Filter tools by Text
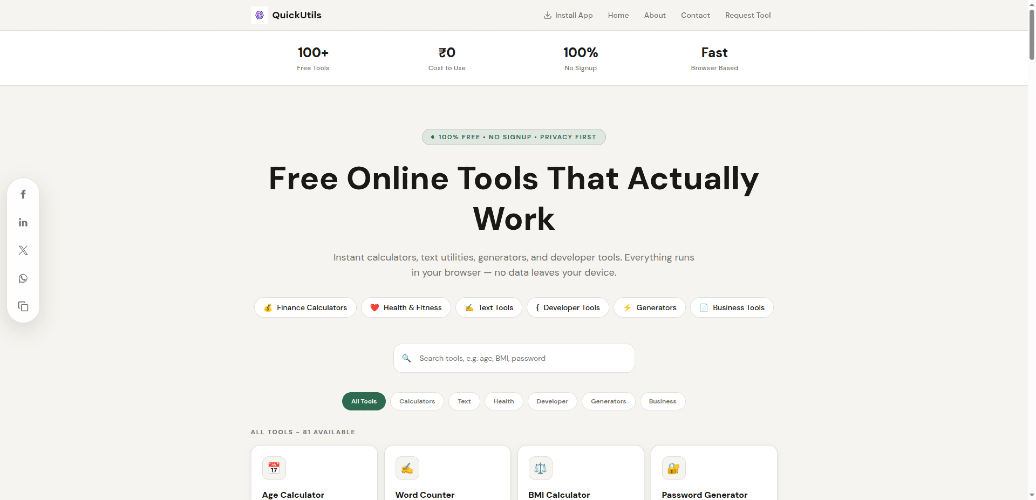1036x500 pixels. pyautogui.click(x=464, y=402)
